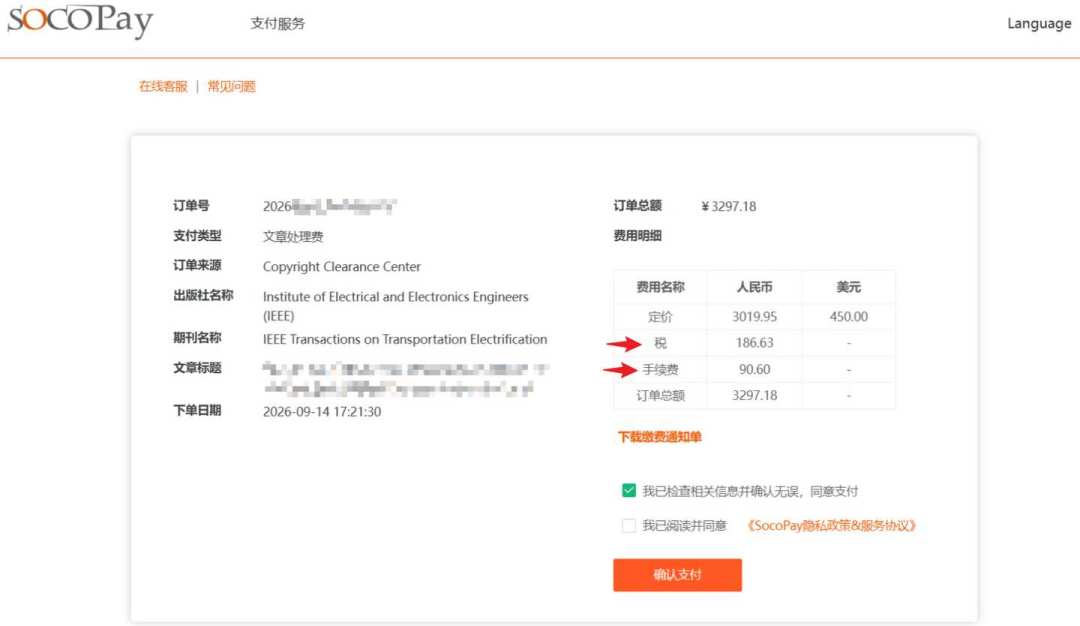
Task: Click the USD value 450.00
Action: (x=849, y=317)
